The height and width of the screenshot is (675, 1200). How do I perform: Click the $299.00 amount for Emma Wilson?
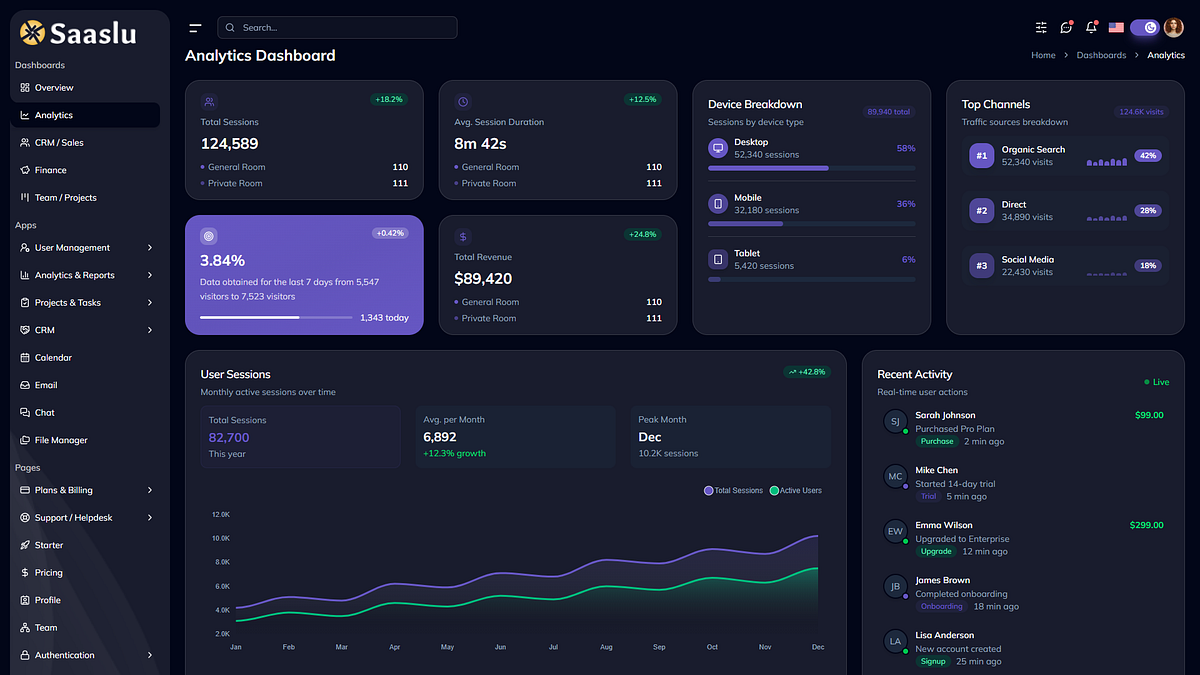coord(1147,525)
